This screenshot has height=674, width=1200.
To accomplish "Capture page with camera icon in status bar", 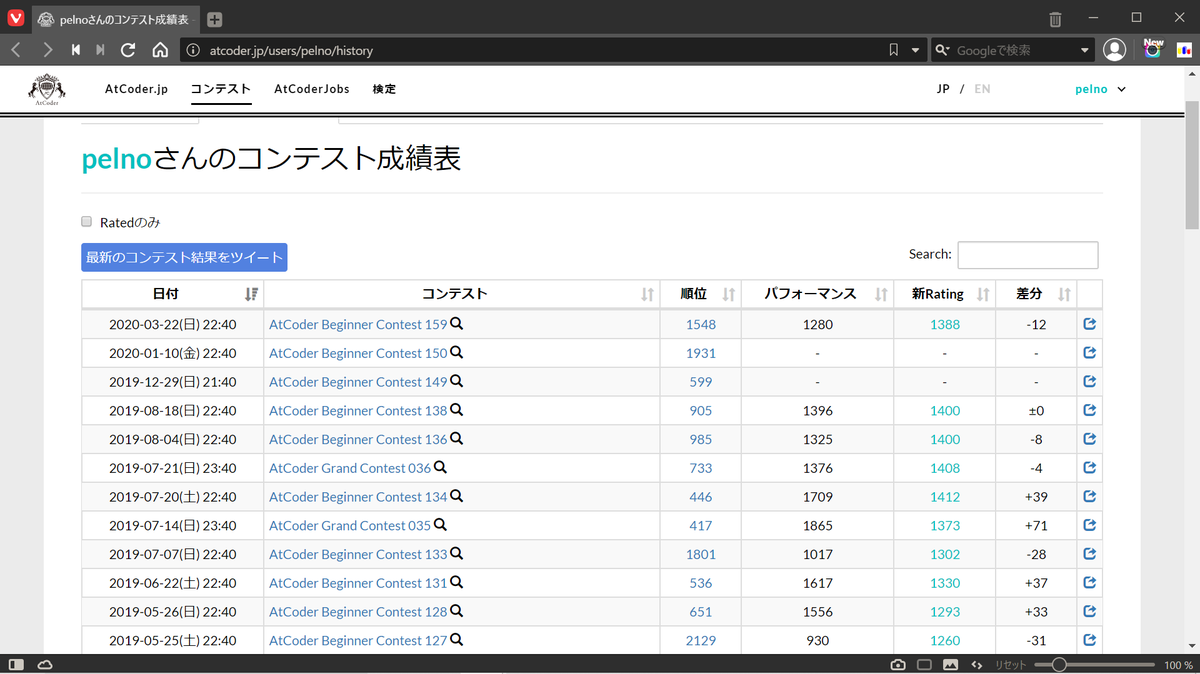I will click(898, 665).
